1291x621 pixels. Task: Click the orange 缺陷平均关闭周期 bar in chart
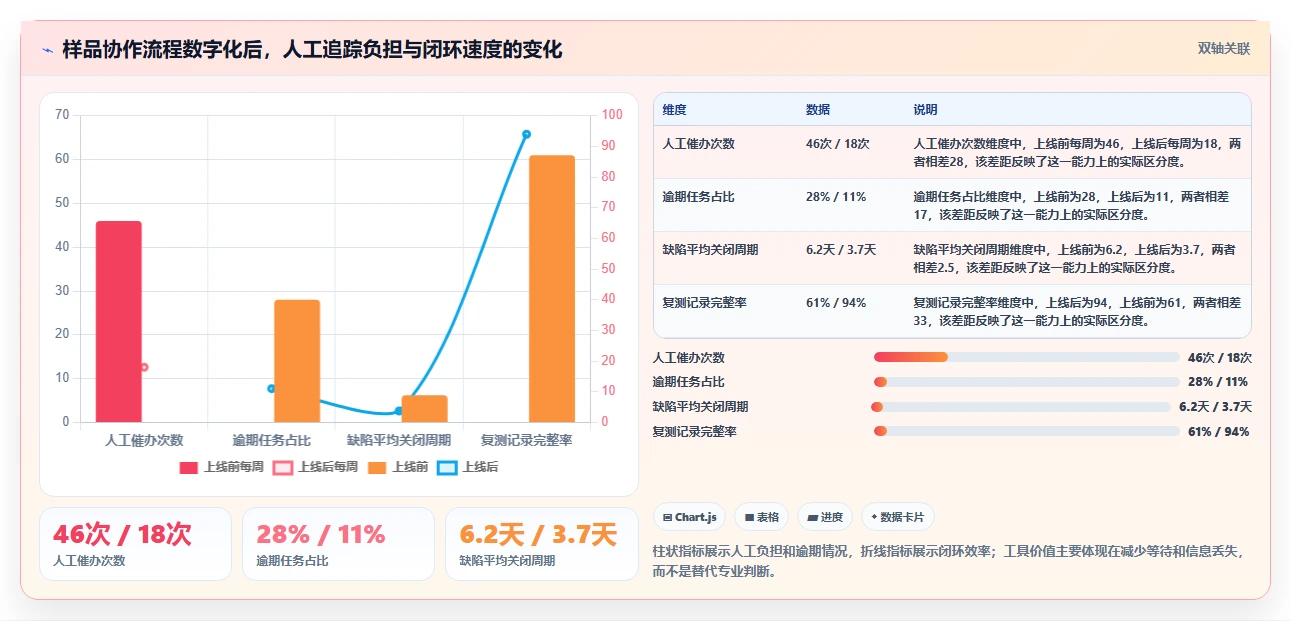pyautogui.click(x=425, y=409)
